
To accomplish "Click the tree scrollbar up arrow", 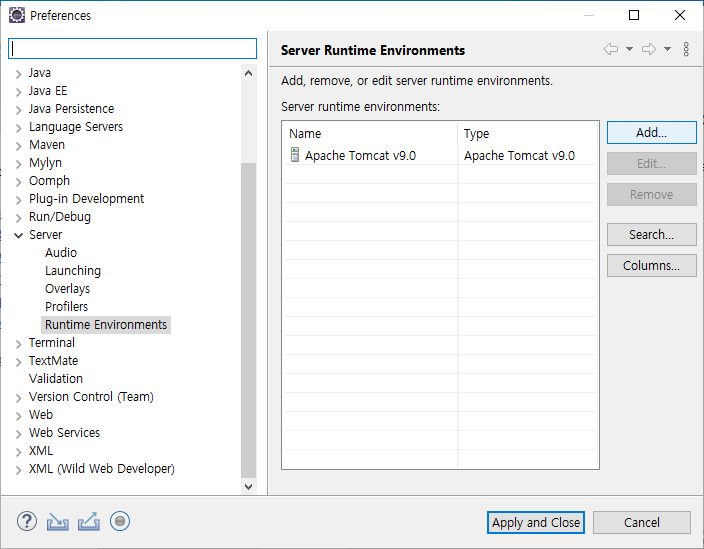I will click(x=248, y=73).
